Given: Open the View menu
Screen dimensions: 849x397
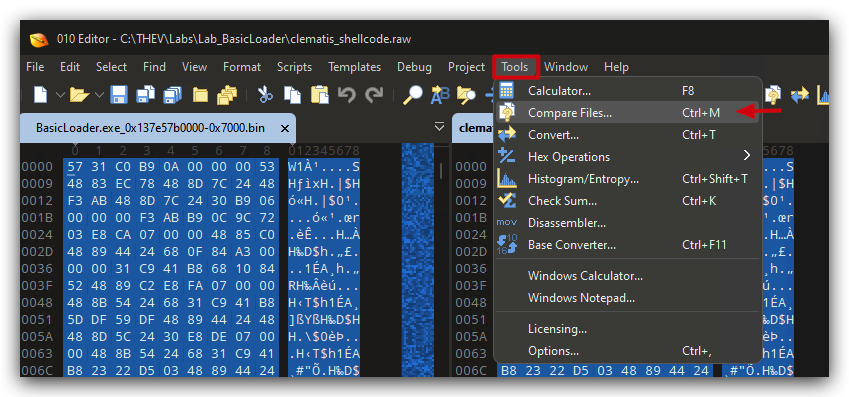Looking at the screenshot, I should pyautogui.click(x=194, y=67).
